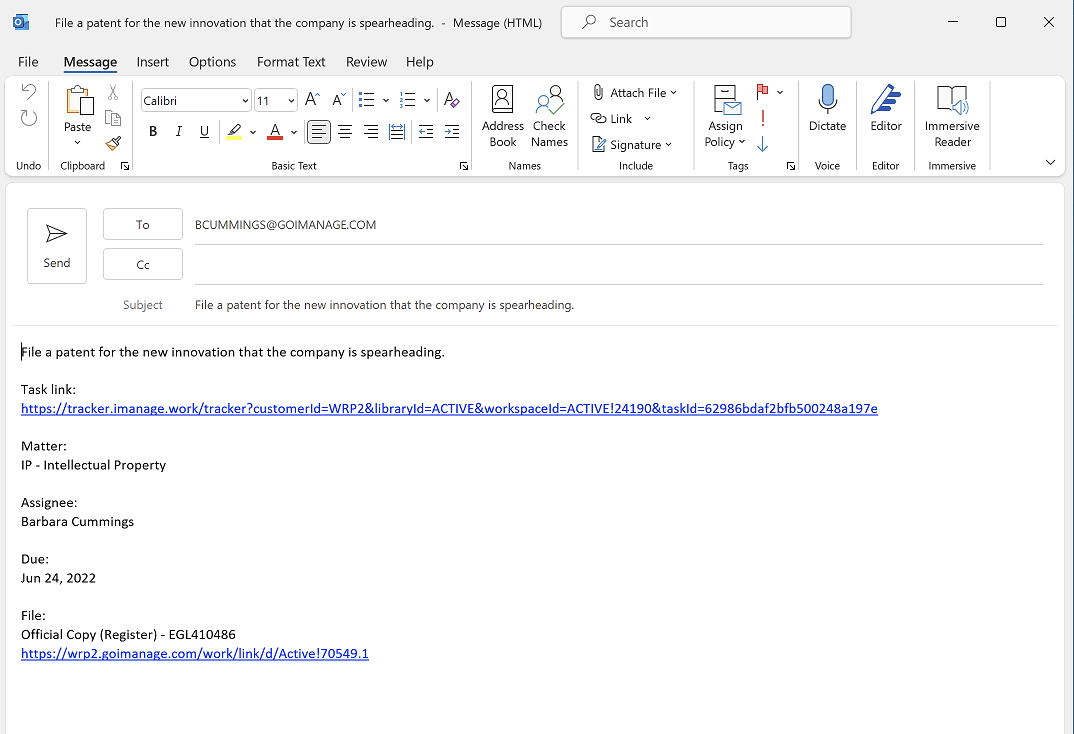Toggle Underline formatting
The width and height of the screenshot is (1074, 734).
204,131
